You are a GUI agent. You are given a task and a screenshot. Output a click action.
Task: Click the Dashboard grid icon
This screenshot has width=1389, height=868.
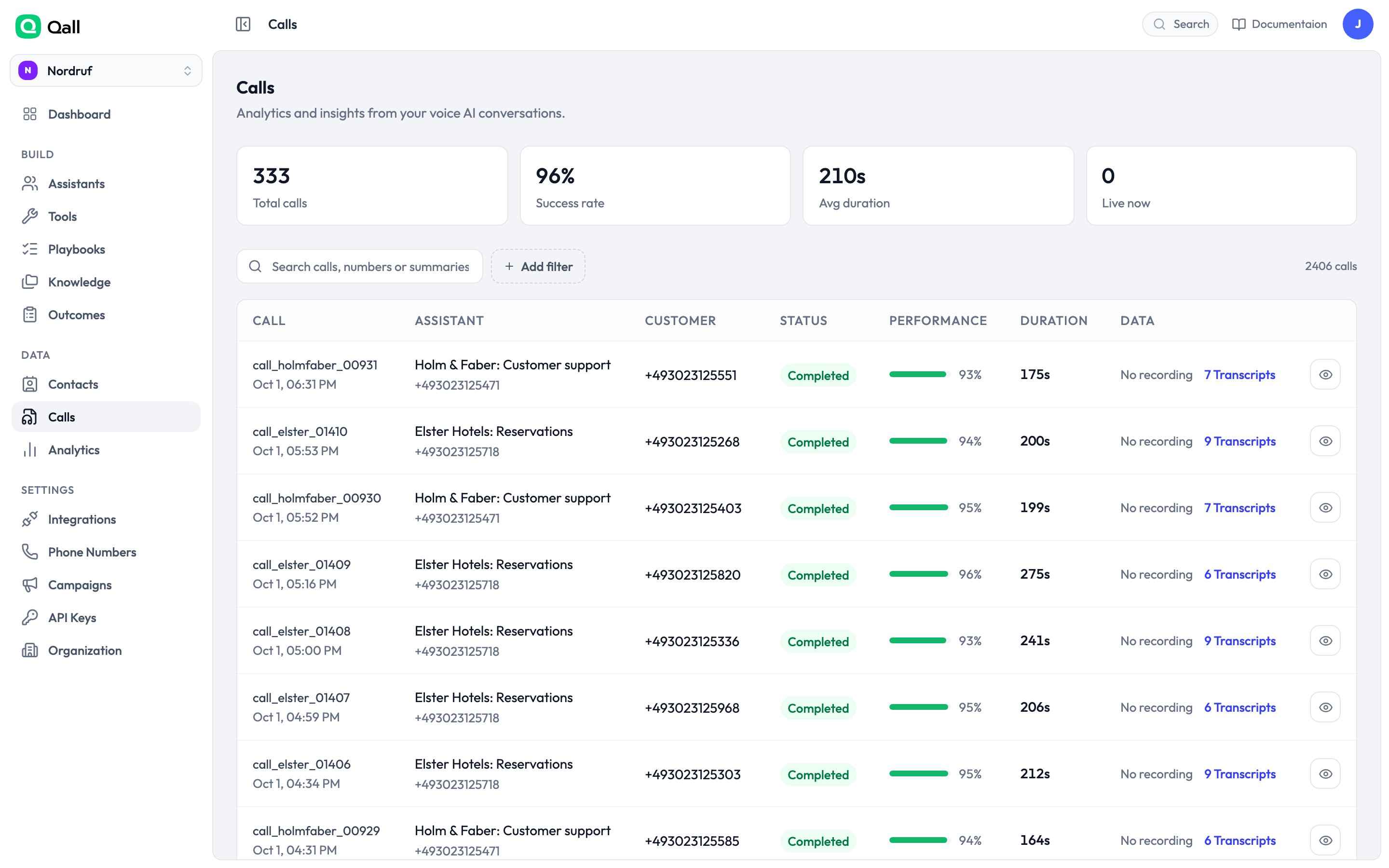point(30,114)
